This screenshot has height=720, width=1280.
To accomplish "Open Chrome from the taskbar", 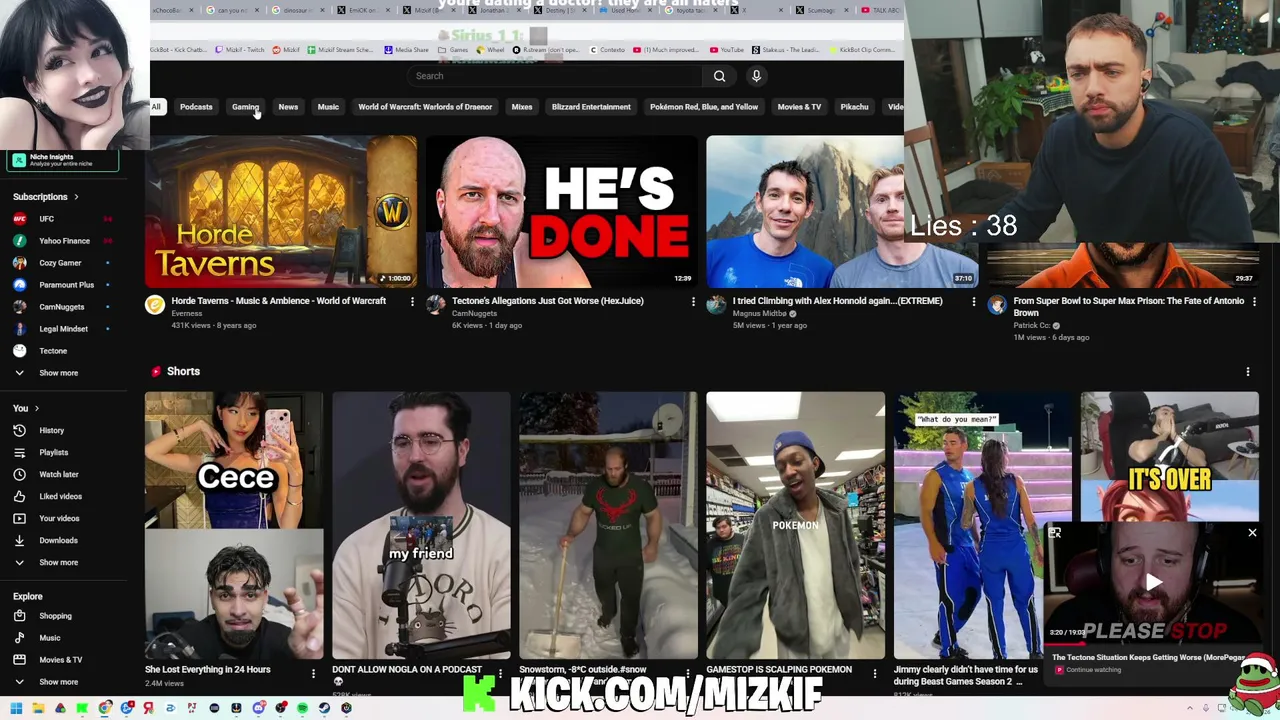I will 105,708.
